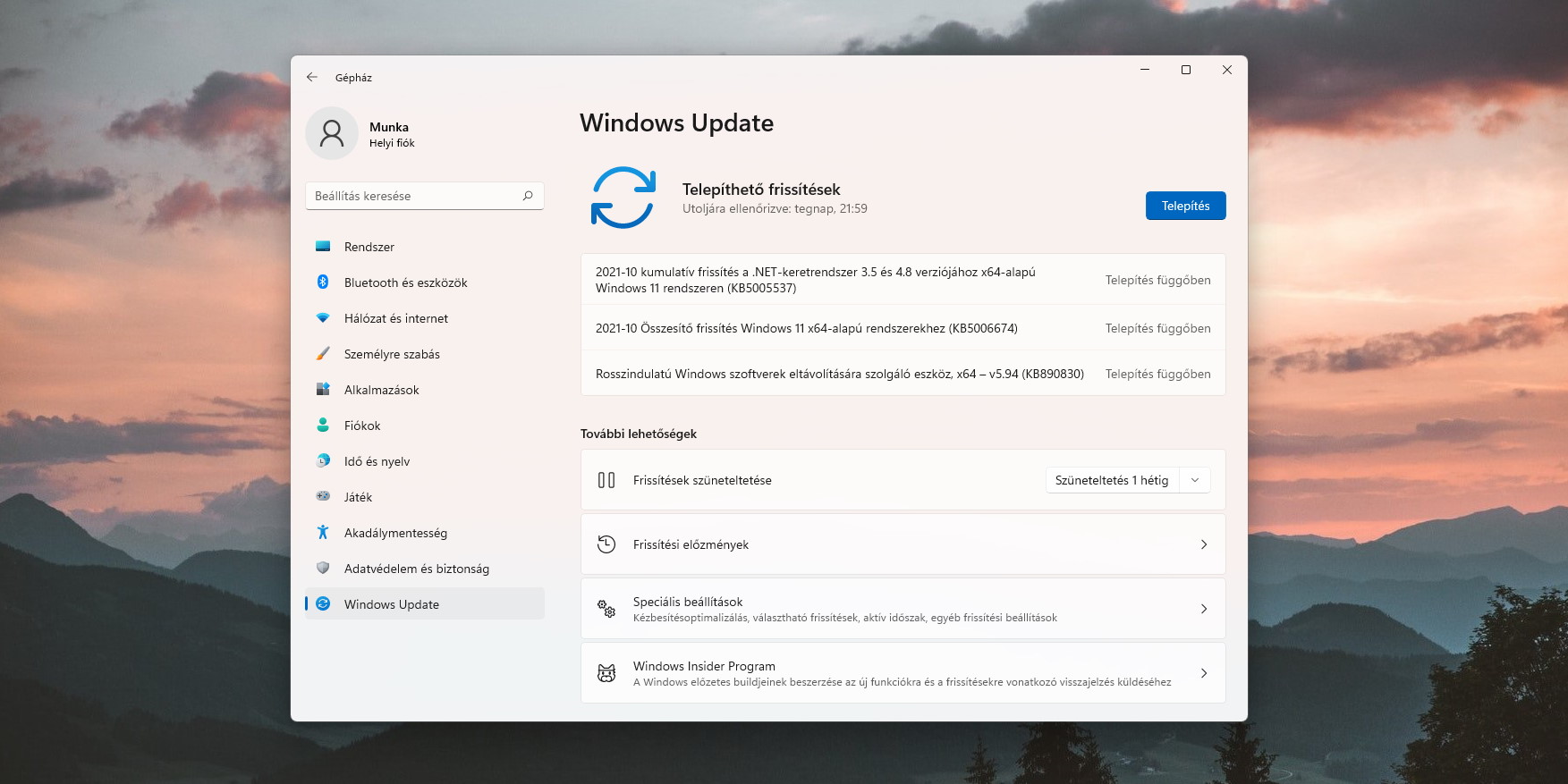Click the pause icon beside Frissítések szüneteltetése
The image size is (1568, 784).
point(606,480)
